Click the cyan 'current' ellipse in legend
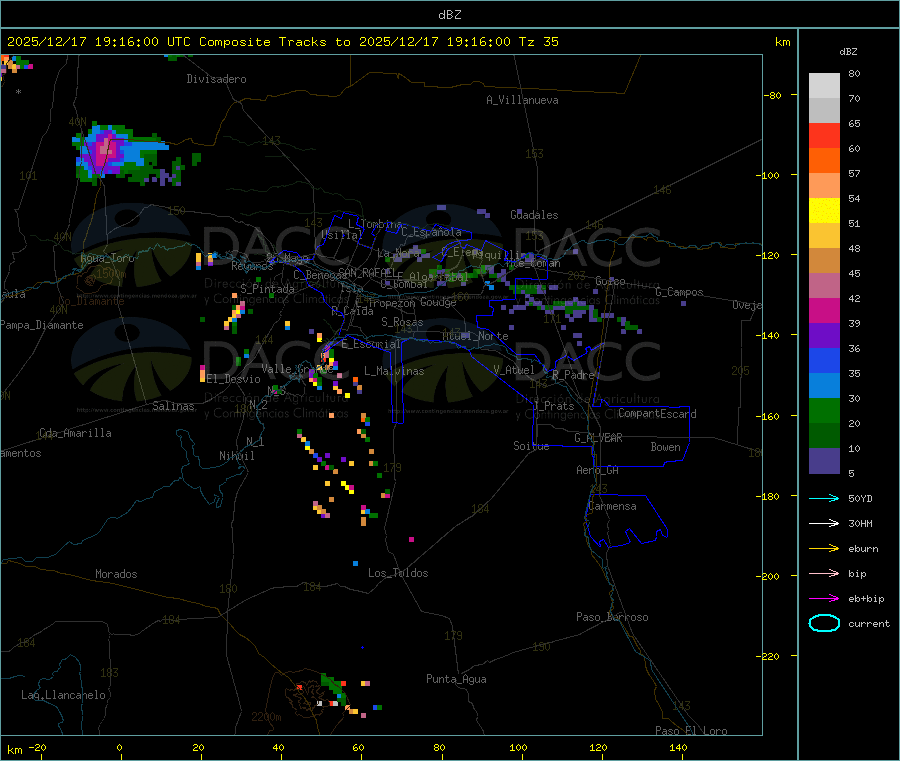The height and width of the screenshot is (761, 900). [824, 623]
